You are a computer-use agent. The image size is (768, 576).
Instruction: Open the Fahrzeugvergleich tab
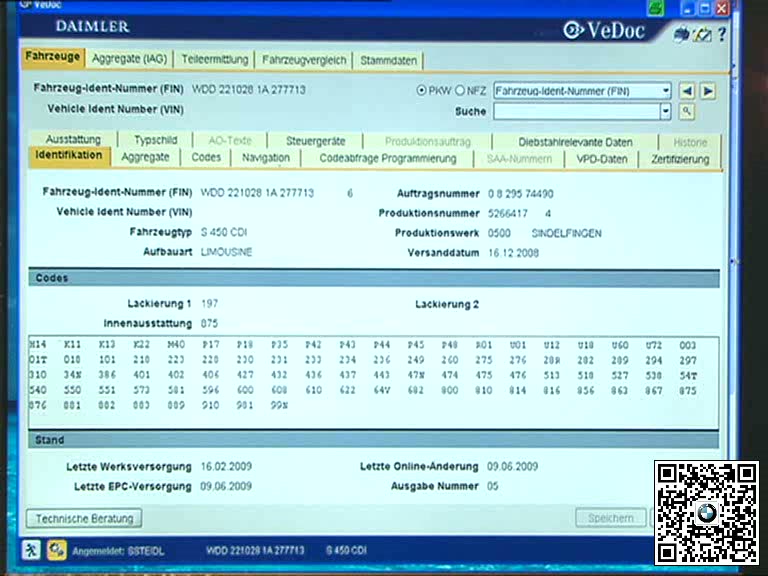(304, 60)
